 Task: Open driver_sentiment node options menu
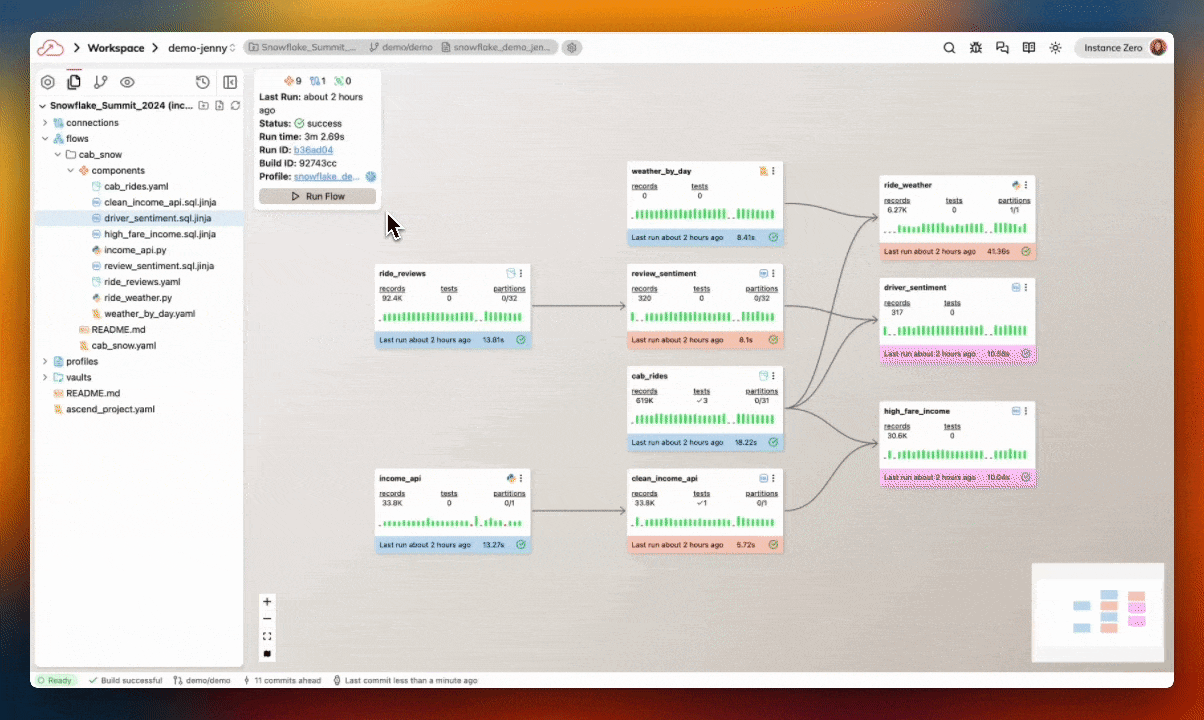point(1026,287)
